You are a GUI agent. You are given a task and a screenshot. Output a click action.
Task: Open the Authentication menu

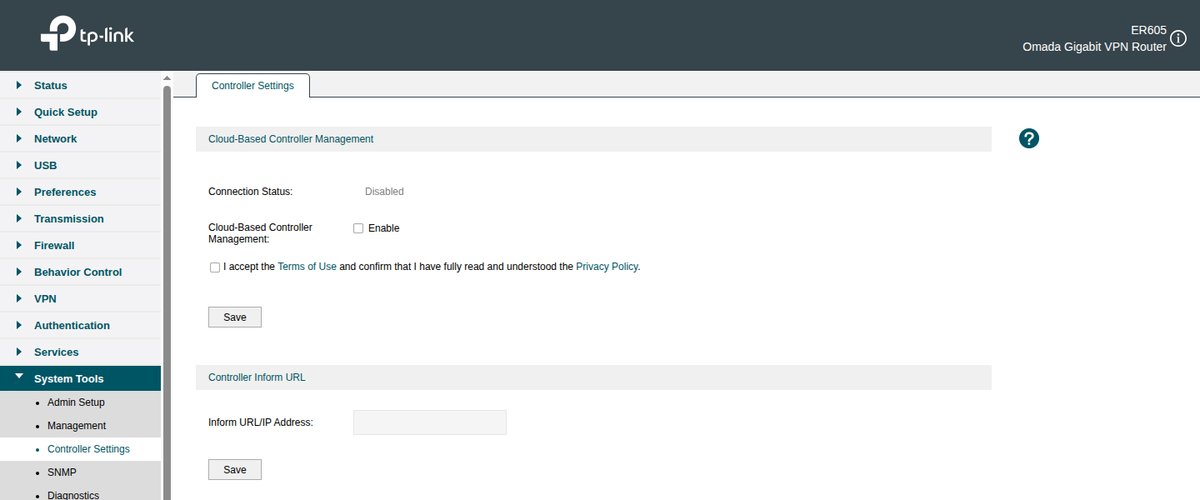pyautogui.click(x=80, y=325)
